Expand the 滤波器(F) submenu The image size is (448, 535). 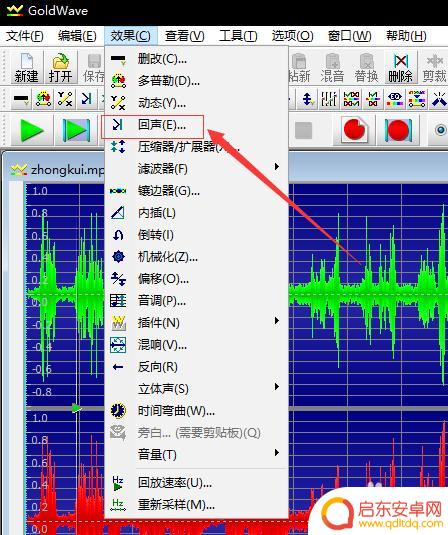pyautogui.click(x=196, y=169)
